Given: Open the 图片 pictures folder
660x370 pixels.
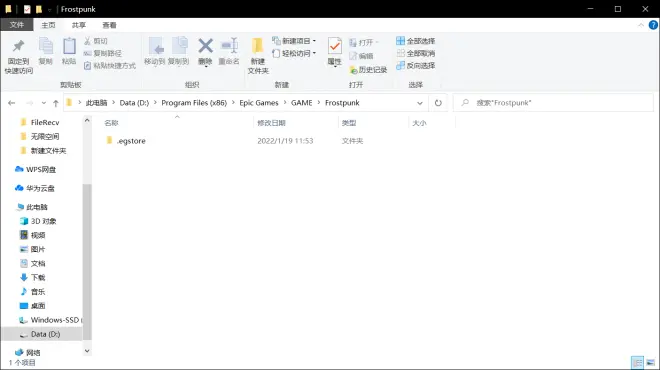Looking at the screenshot, I should coord(33,249).
